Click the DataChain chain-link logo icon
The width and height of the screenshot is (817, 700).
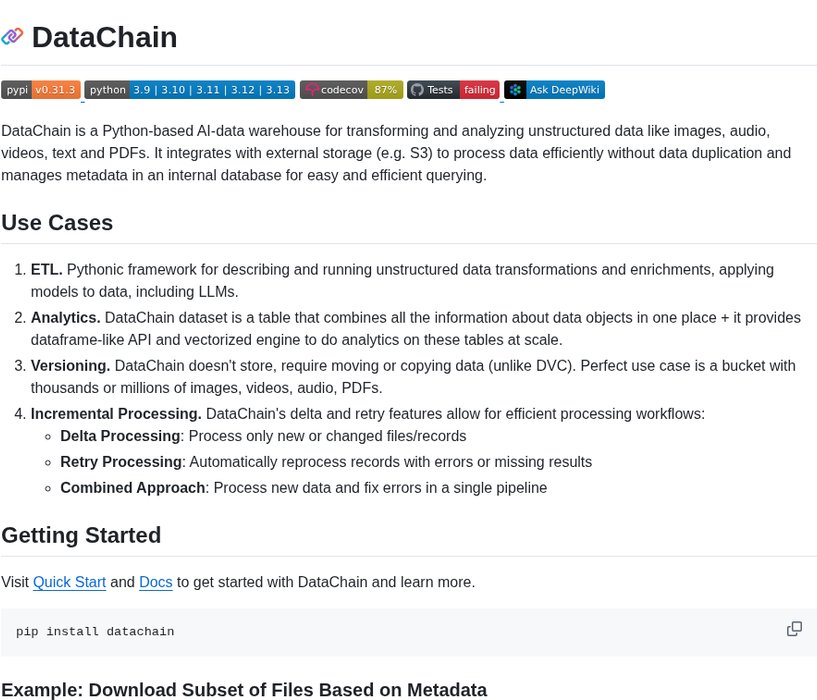pos(12,37)
